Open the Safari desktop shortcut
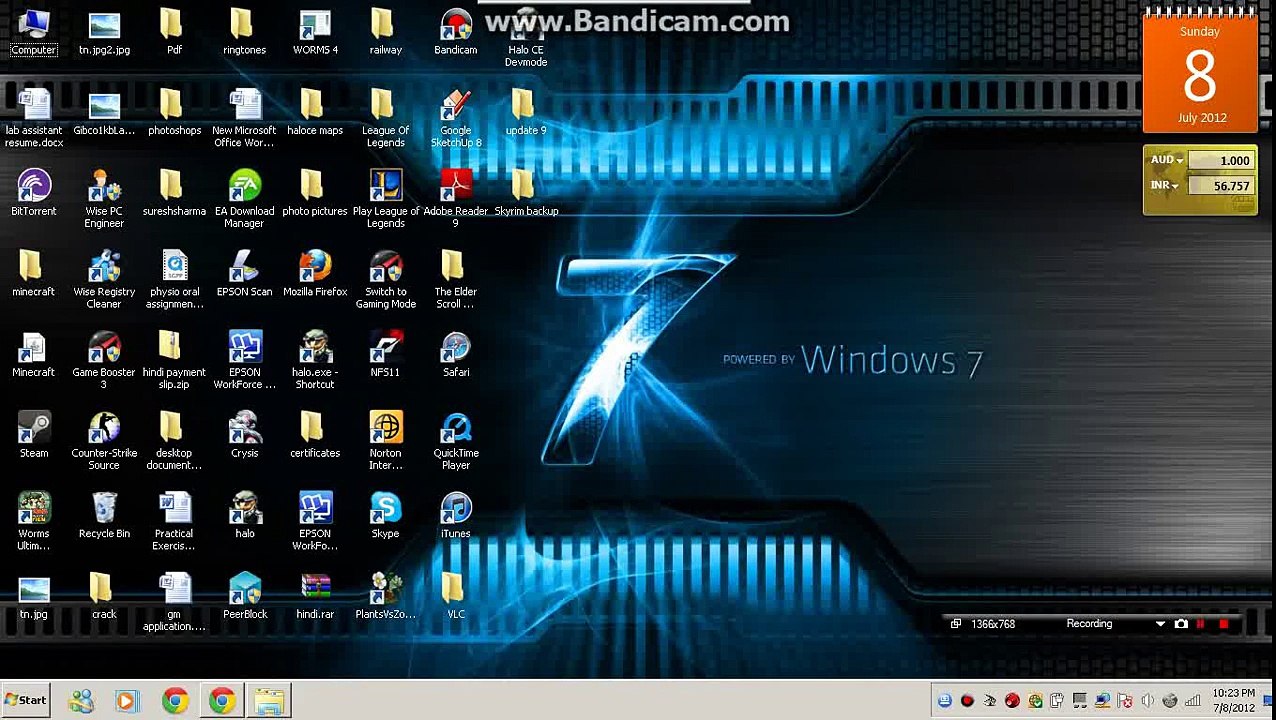This screenshot has height=720, width=1276. point(456,355)
